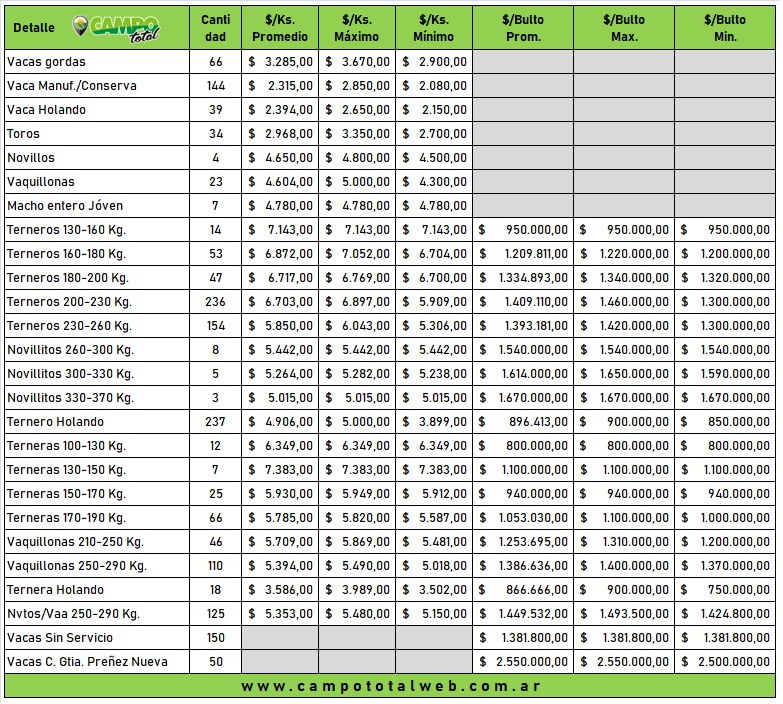The width and height of the screenshot is (783, 704).
Task: Select the Vacas gordas row label
Action: tap(46, 62)
